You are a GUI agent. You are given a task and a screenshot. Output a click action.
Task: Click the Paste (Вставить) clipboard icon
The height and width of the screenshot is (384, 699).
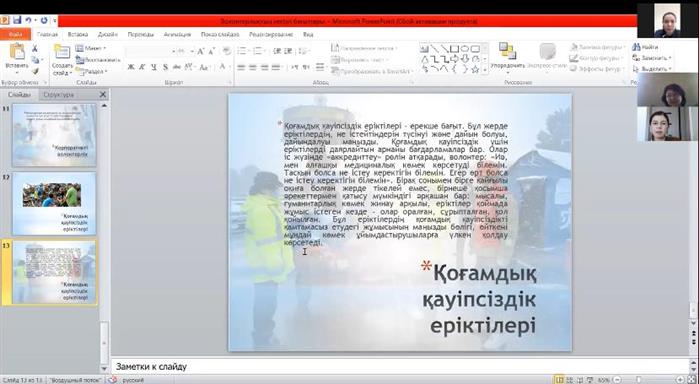[x=17, y=52]
